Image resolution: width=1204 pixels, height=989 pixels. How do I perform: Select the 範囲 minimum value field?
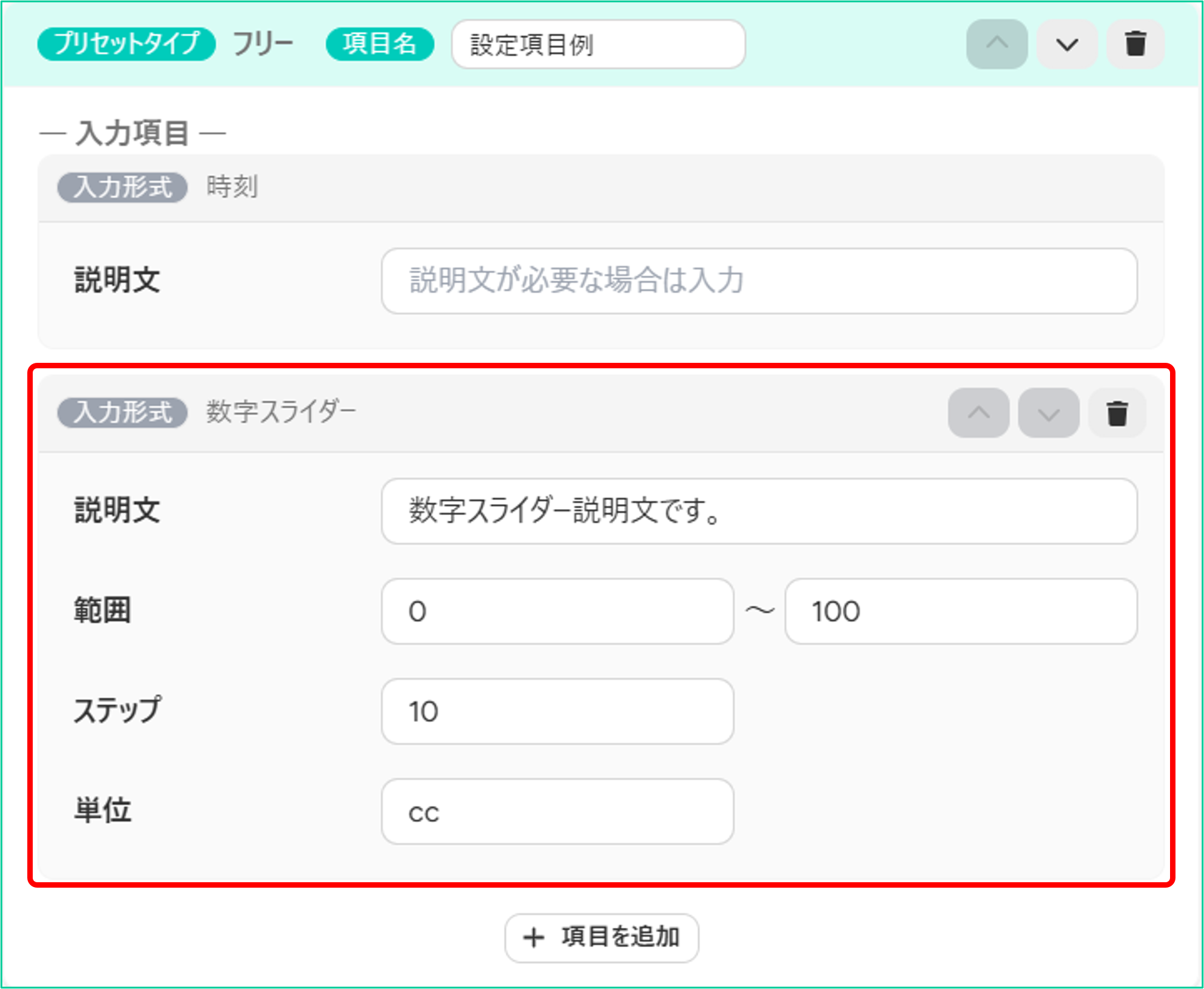click(557, 611)
